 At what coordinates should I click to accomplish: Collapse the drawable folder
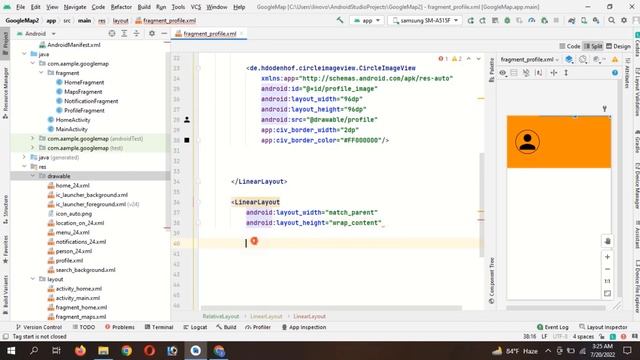coord(33,176)
